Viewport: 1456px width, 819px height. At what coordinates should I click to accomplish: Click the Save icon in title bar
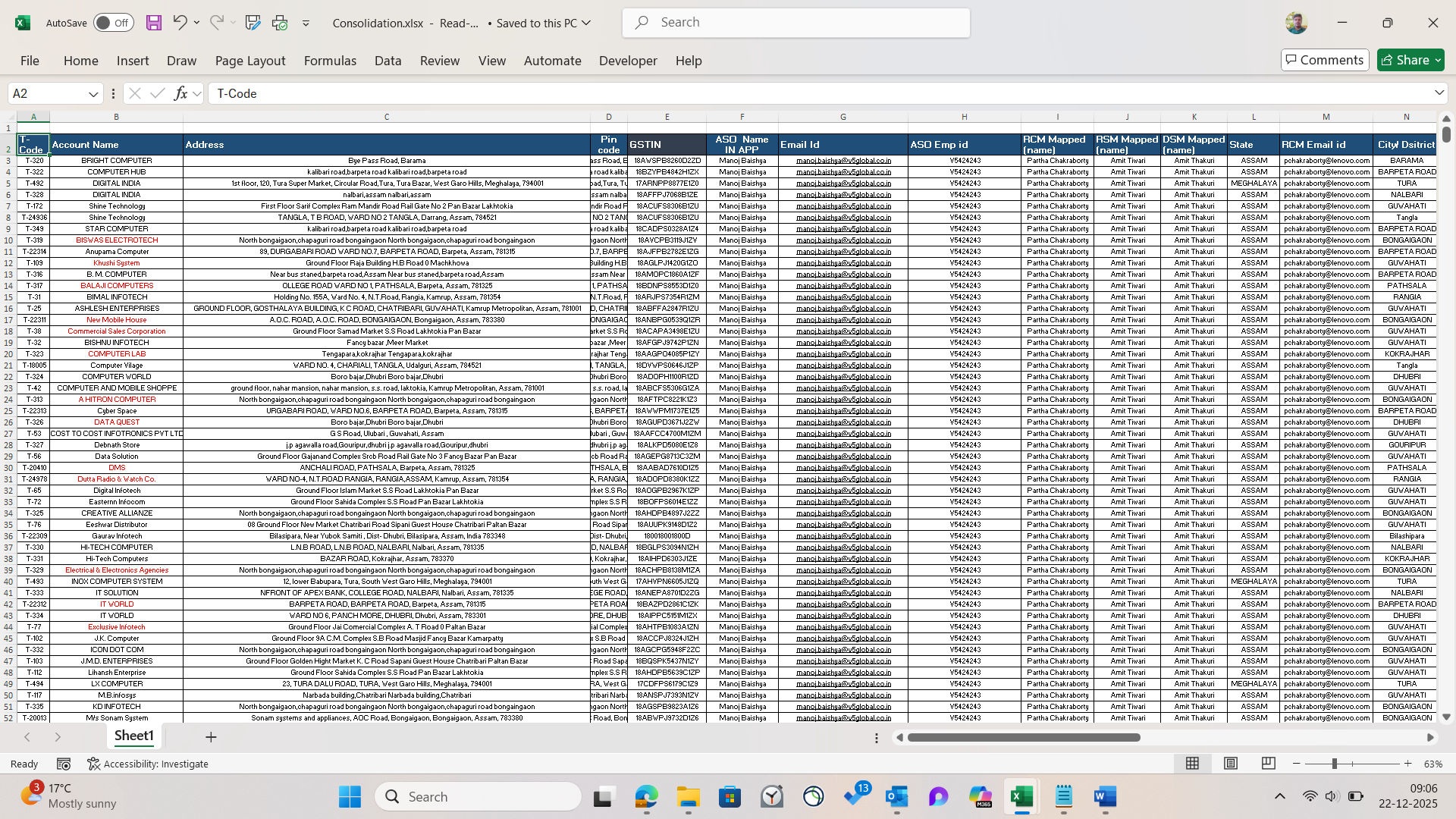(154, 23)
